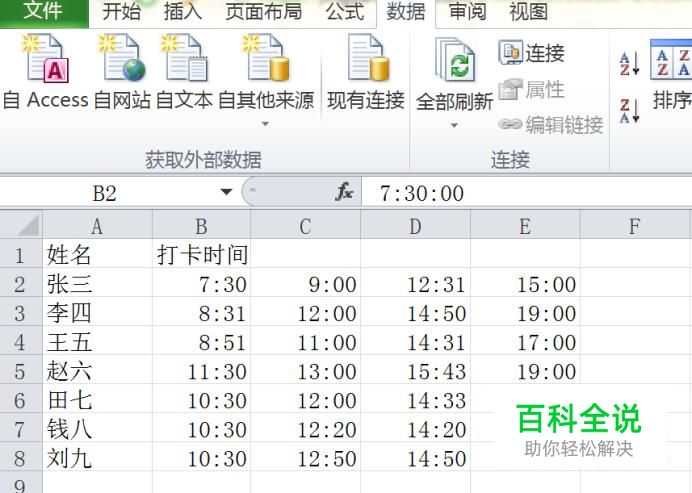The image size is (692, 493).
Task: Click cell containing 田七
Action: pos(98,400)
